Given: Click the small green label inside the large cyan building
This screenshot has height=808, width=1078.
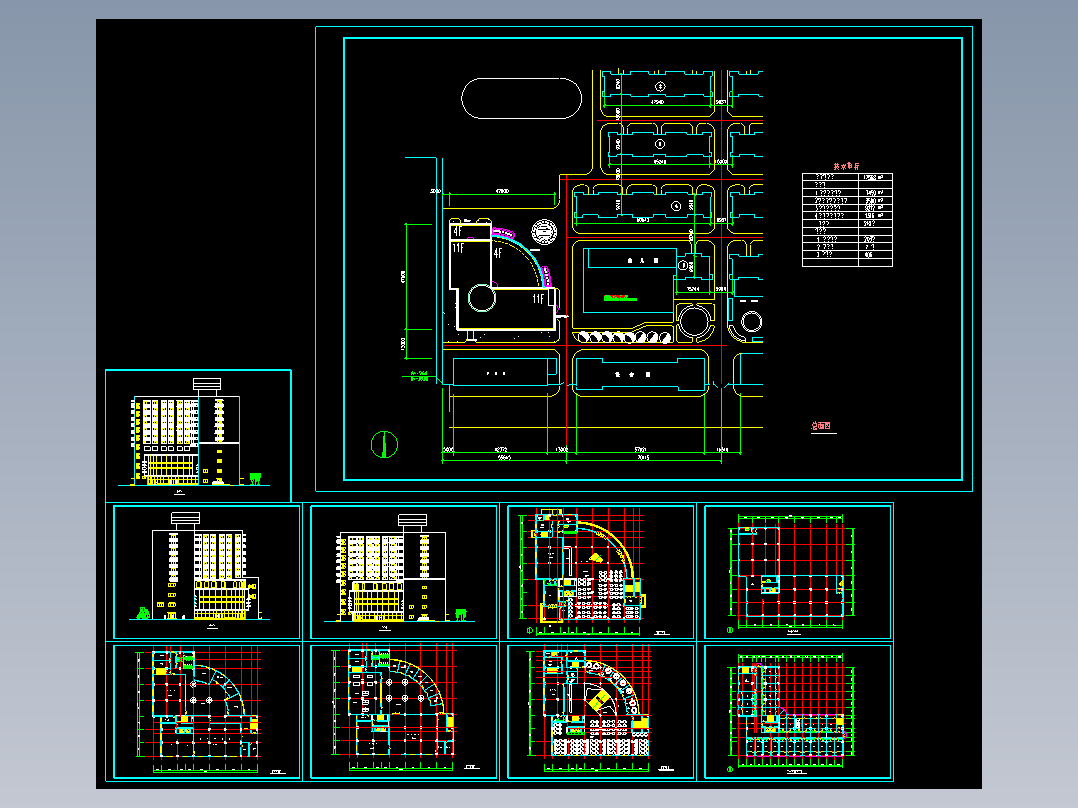Looking at the screenshot, I should point(620,298).
